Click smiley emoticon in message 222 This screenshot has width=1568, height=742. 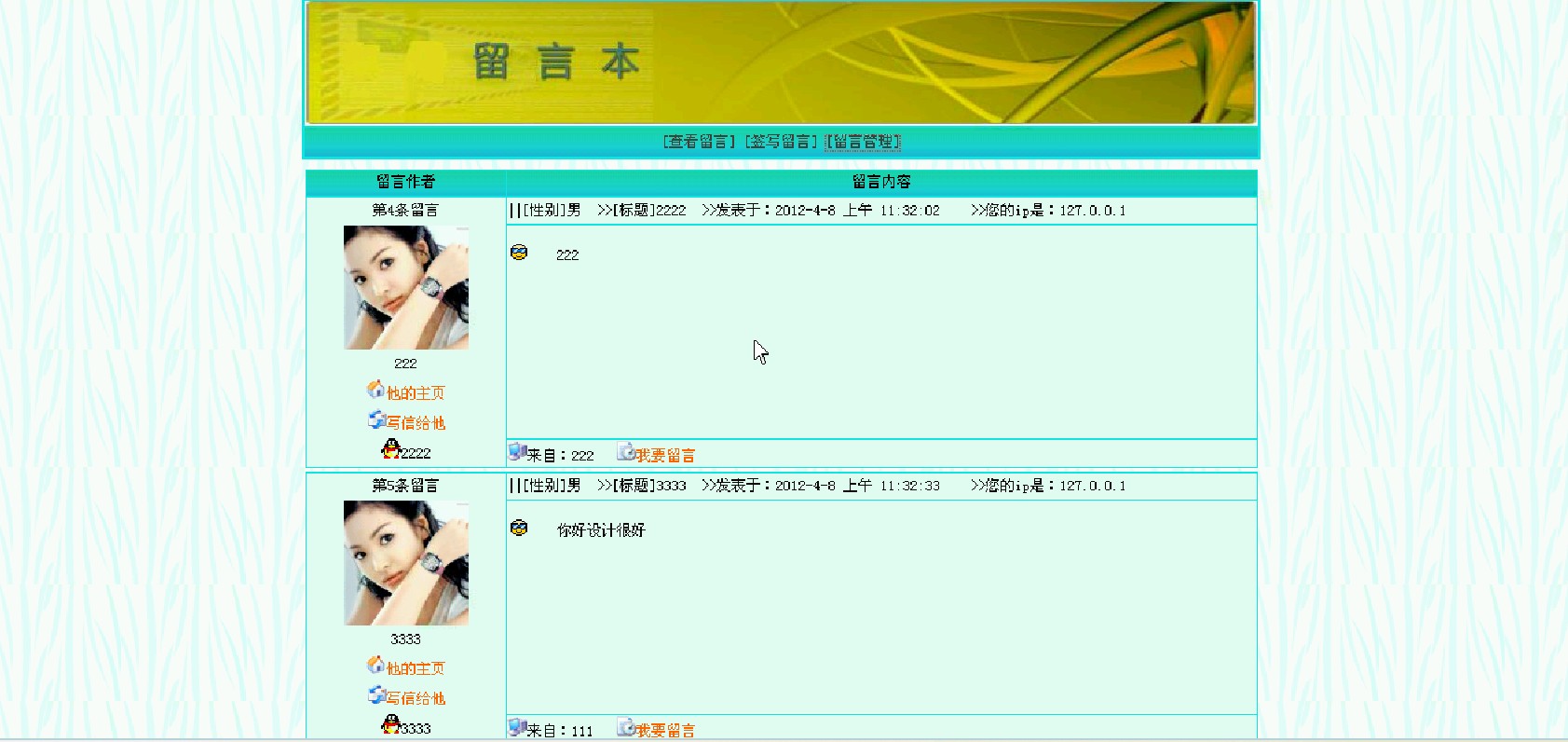pos(519,253)
